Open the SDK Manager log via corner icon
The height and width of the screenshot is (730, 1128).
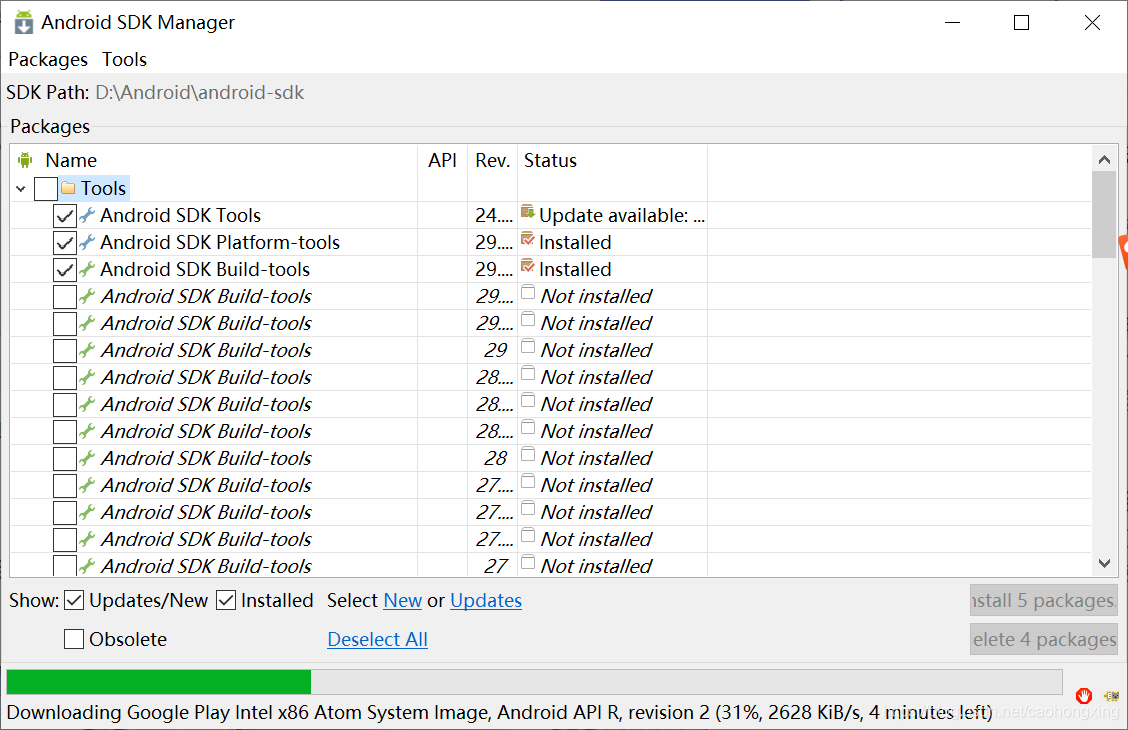tap(1111, 695)
